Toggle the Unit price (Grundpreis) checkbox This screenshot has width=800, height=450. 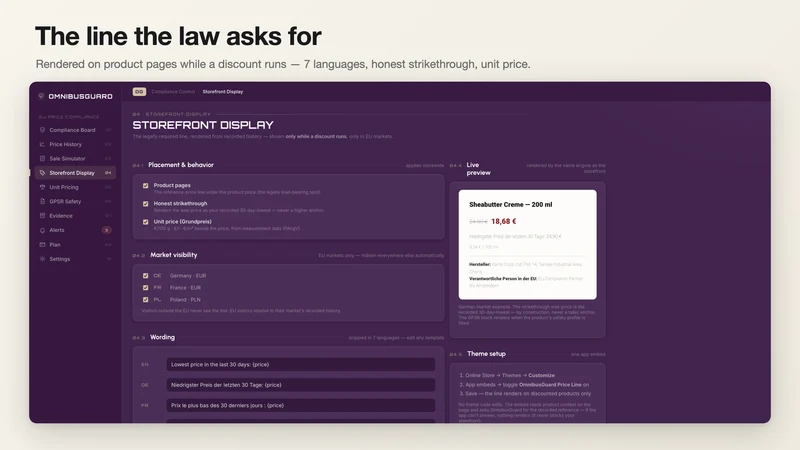[x=145, y=222]
